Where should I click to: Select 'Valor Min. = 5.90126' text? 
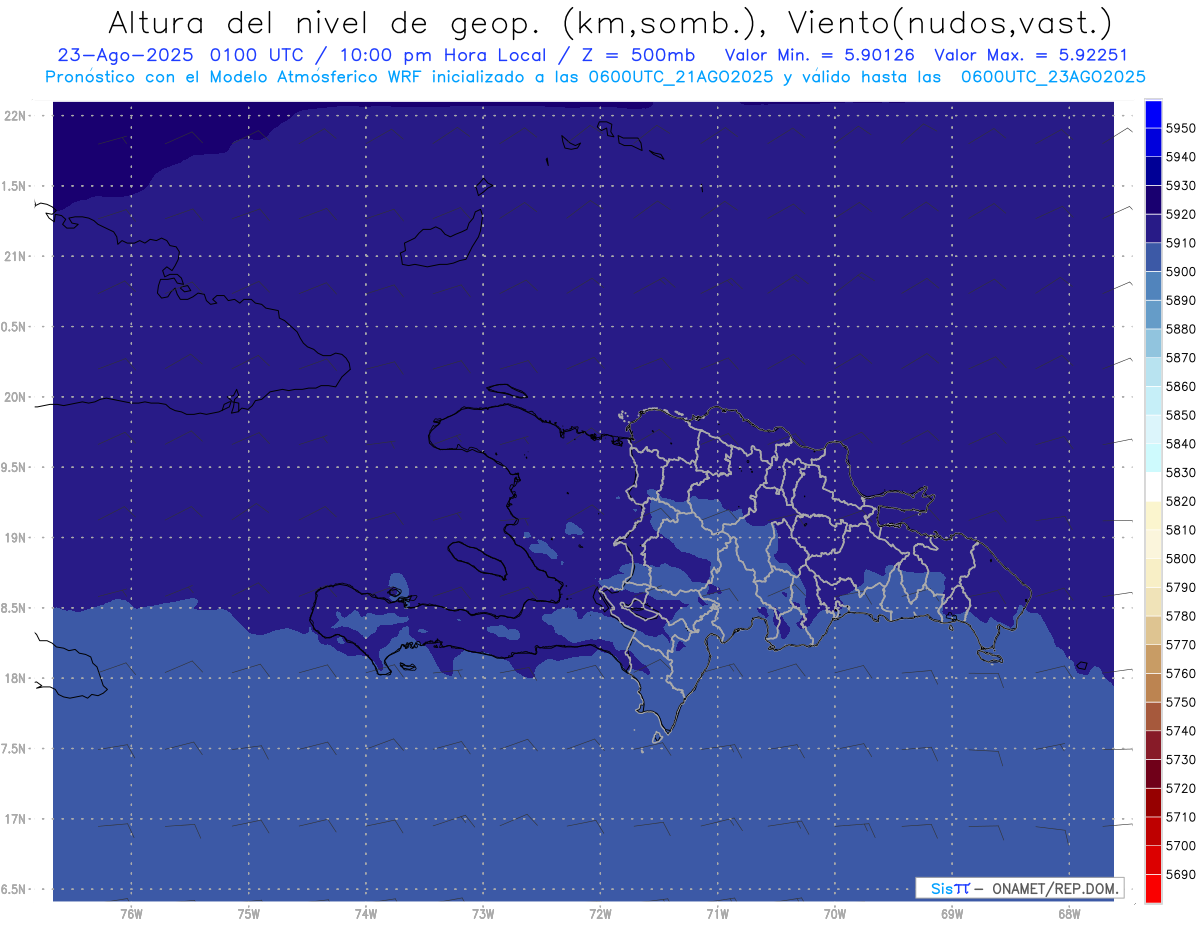820,56
